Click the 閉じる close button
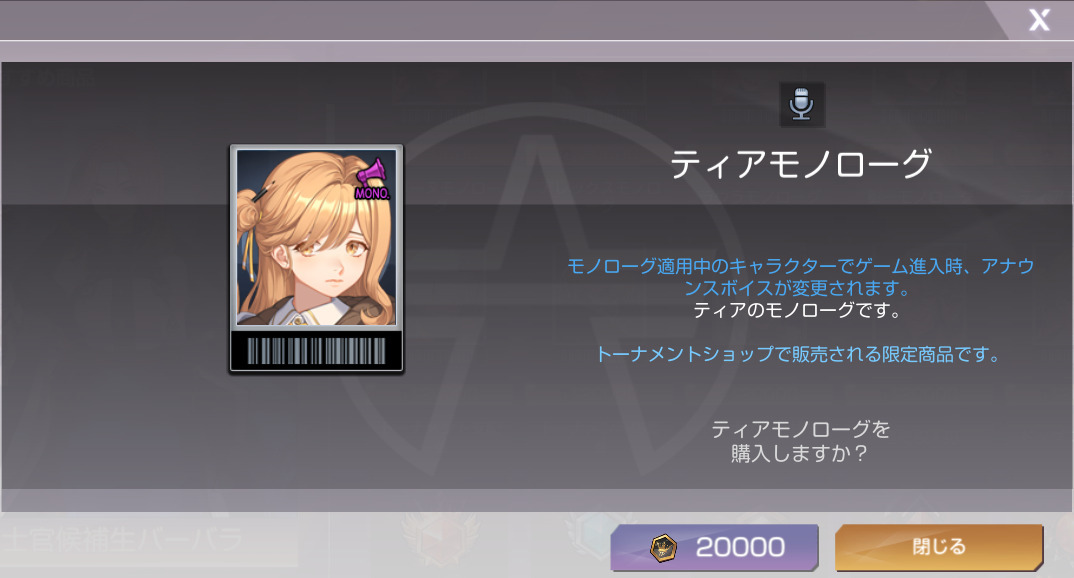Image resolution: width=1074 pixels, height=578 pixels. (x=938, y=547)
